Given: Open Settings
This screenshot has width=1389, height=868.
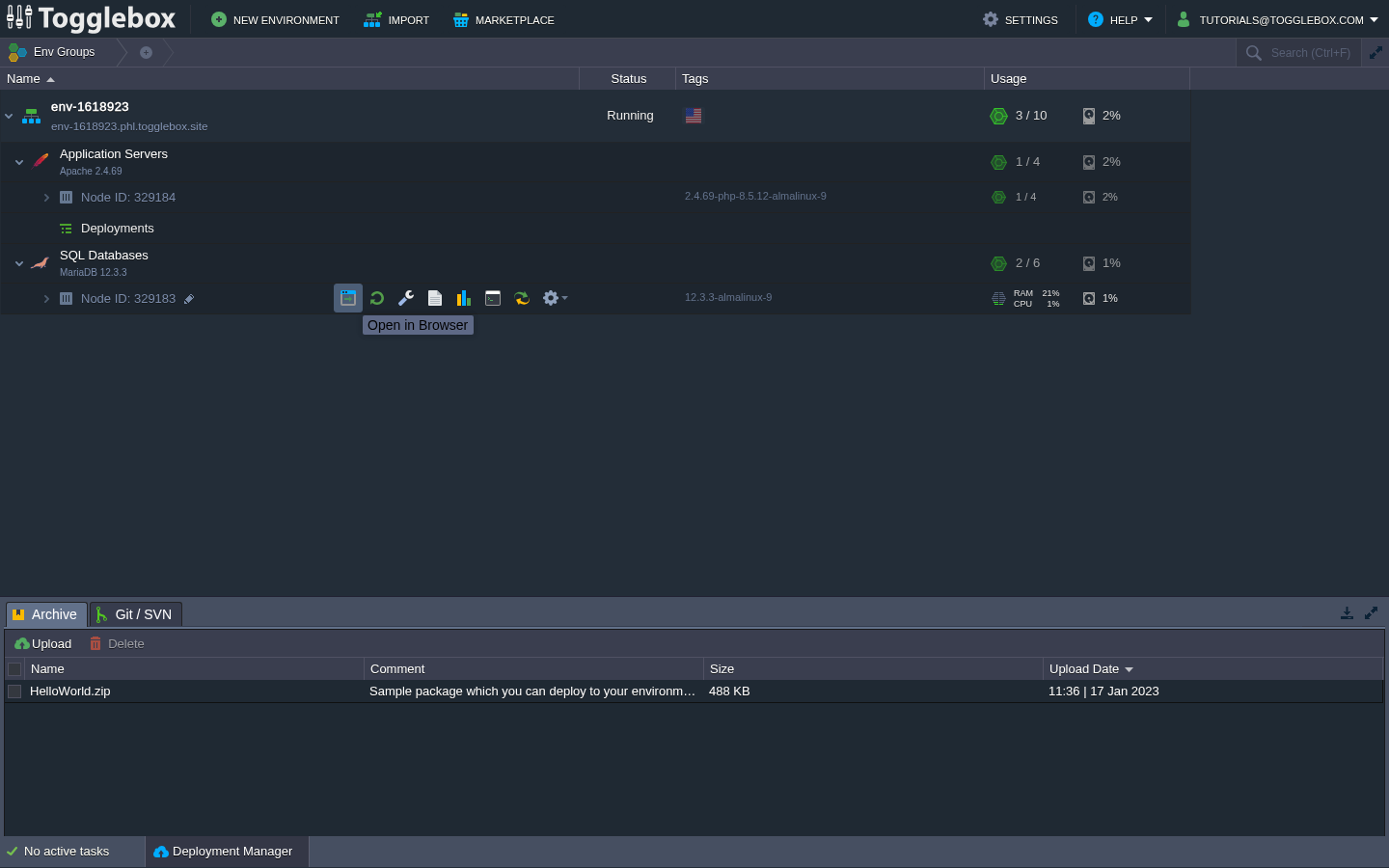Looking at the screenshot, I should click(1021, 19).
